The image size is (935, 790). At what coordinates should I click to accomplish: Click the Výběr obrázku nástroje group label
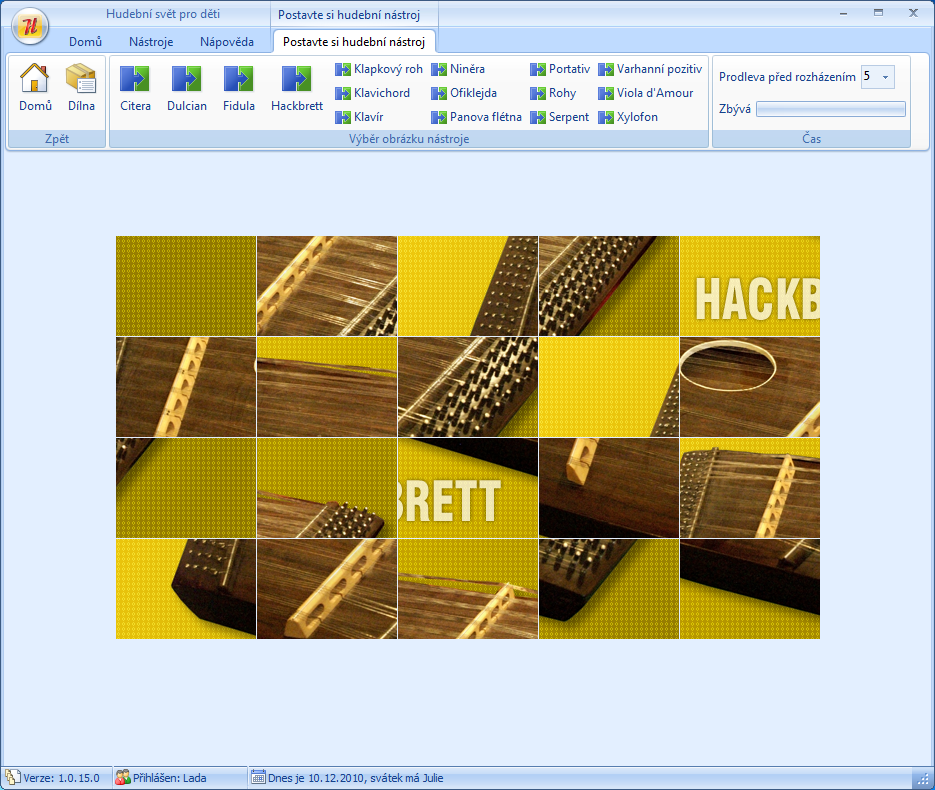(x=409, y=139)
